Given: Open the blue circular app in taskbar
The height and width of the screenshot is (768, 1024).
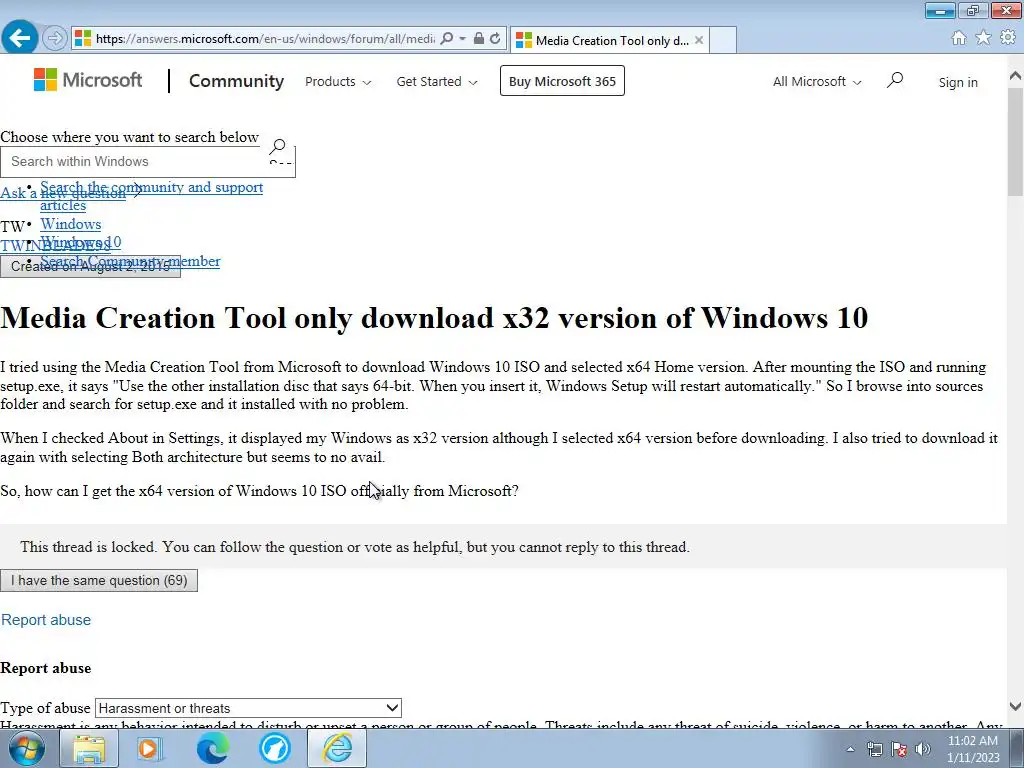Looking at the screenshot, I should click(275, 748).
